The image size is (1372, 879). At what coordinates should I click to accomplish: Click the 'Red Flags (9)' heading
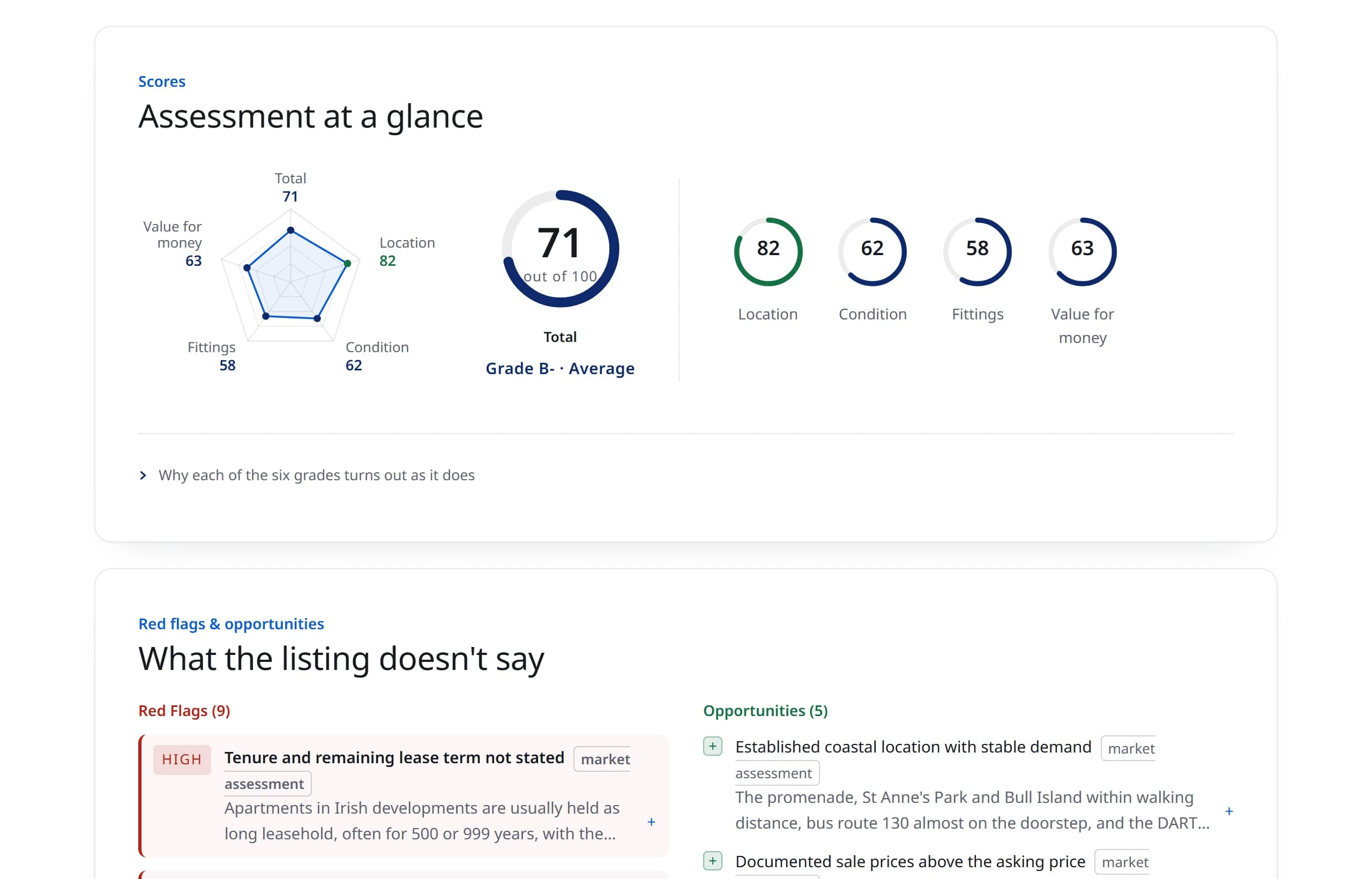[184, 711]
